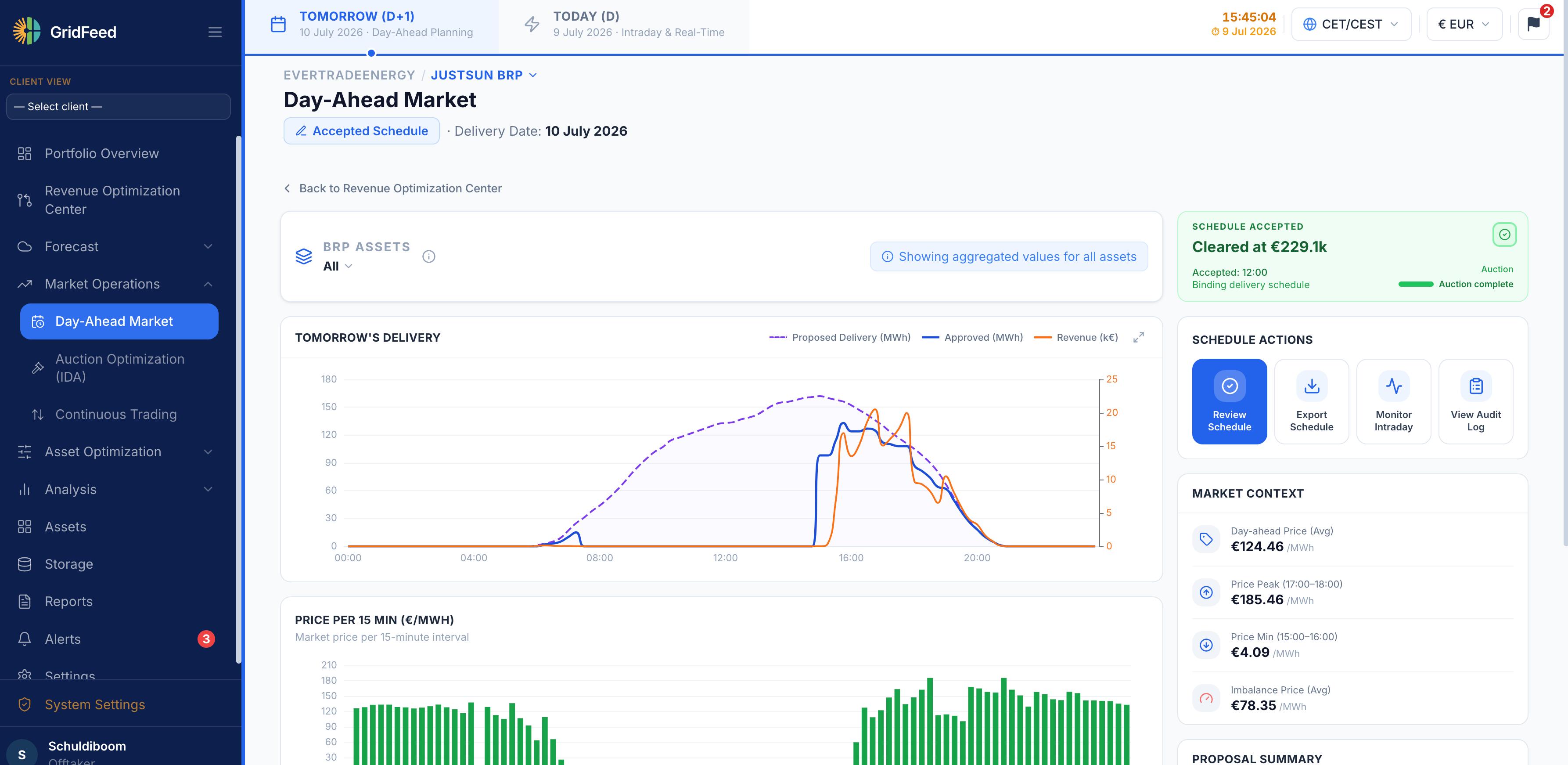This screenshot has height=765, width=1568.
Task: Click BRP Assets info icon
Action: coord(428,256)
